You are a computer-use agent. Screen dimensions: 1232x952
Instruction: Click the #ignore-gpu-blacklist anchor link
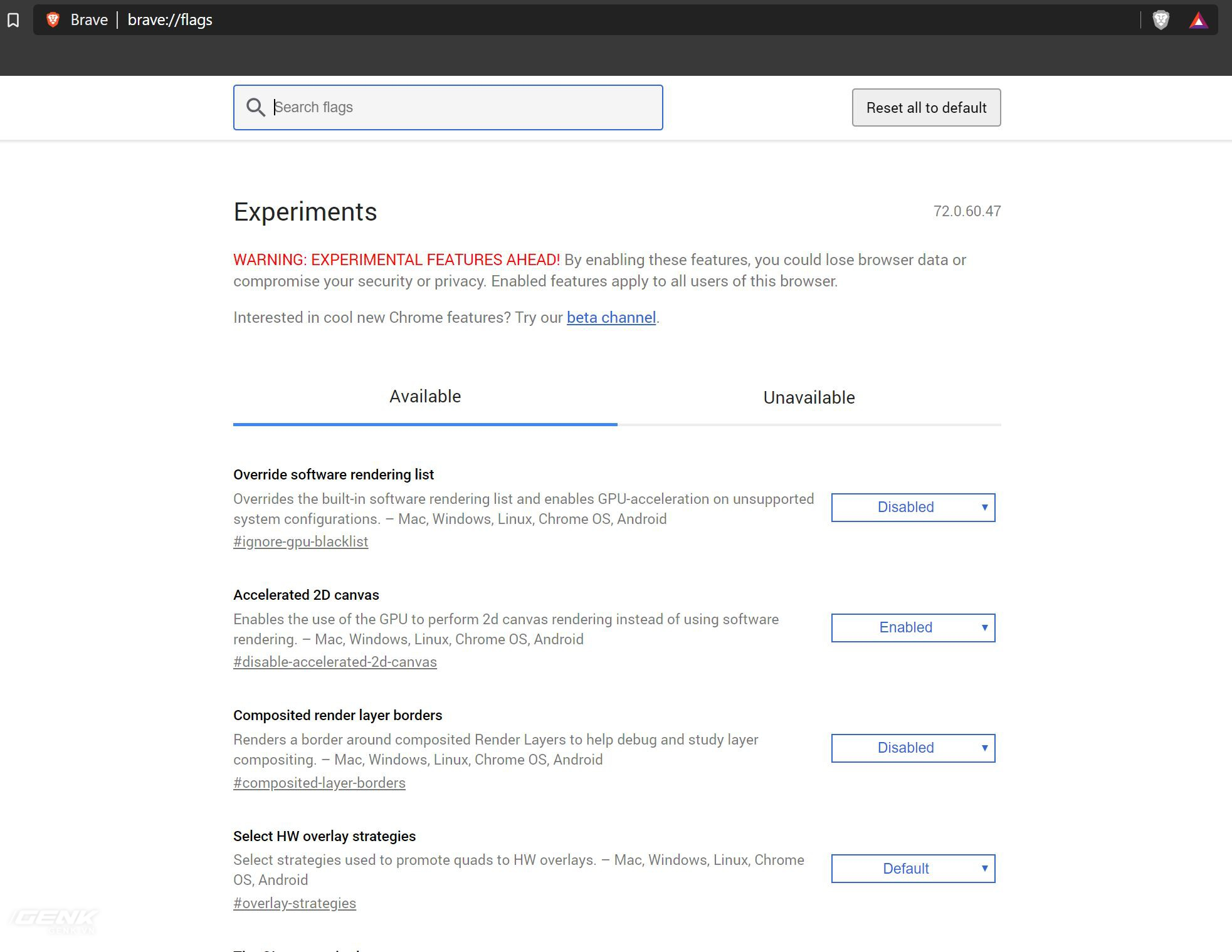click(x=300, y=541)
